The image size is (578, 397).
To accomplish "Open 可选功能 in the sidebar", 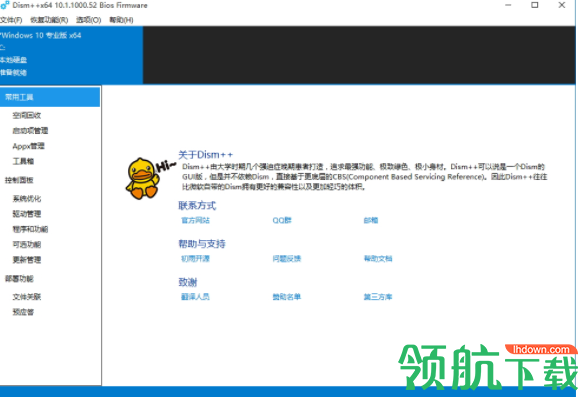I will tap(27, 244).
